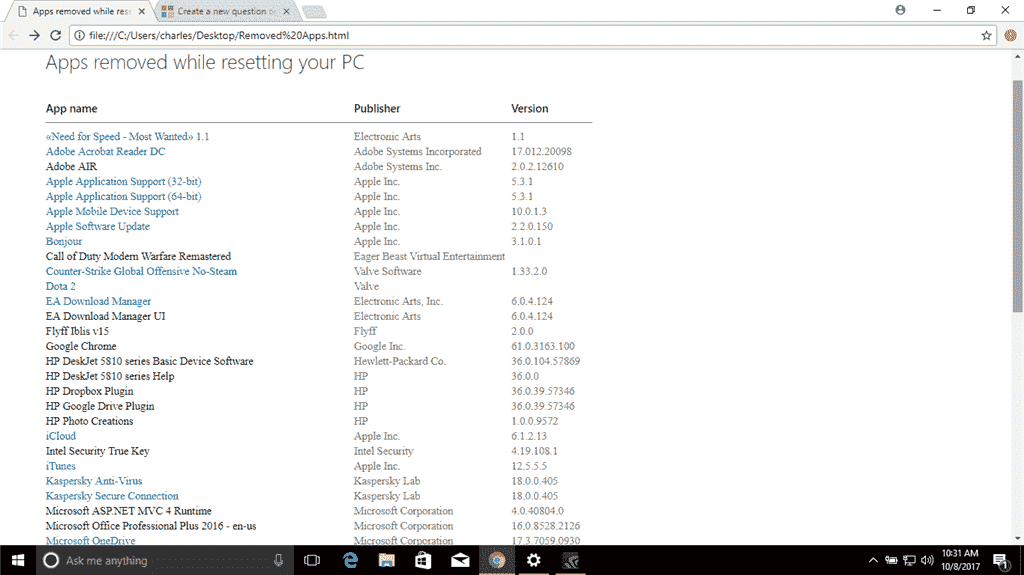Click the iTunes link
This screenshot has width=1024, height=575.
click(61, 467)
